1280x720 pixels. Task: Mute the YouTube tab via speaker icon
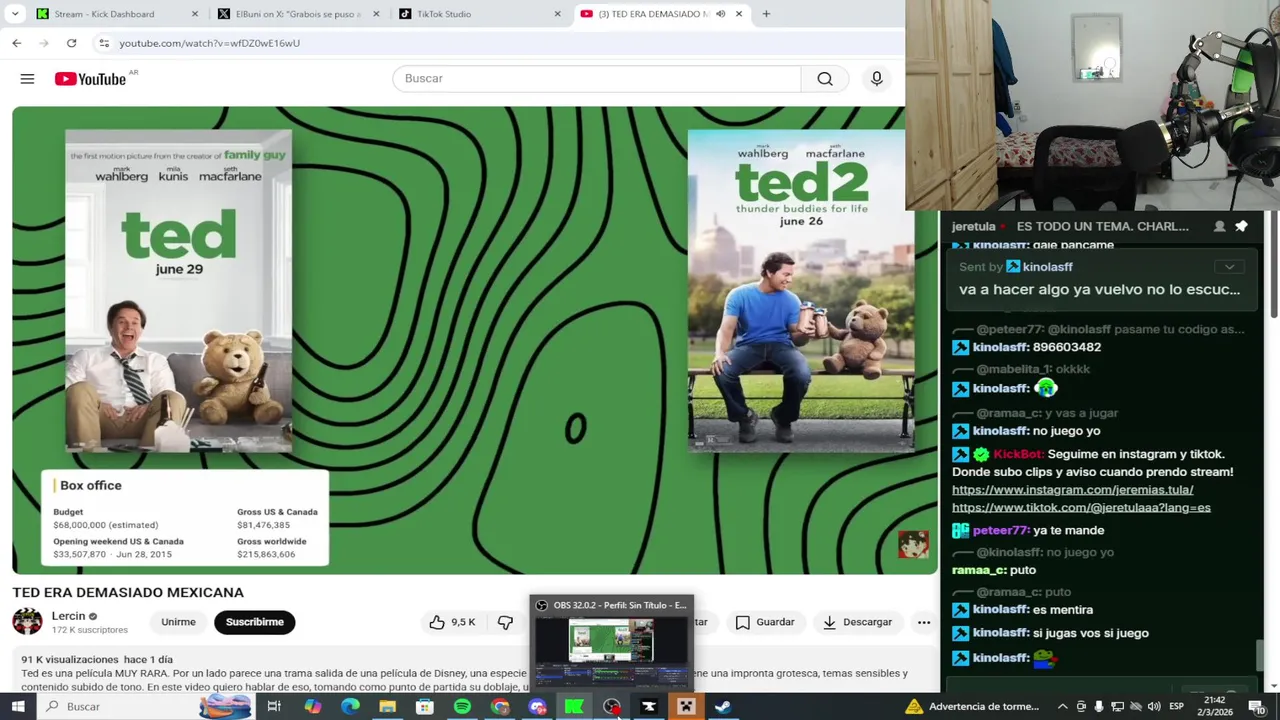720,14
